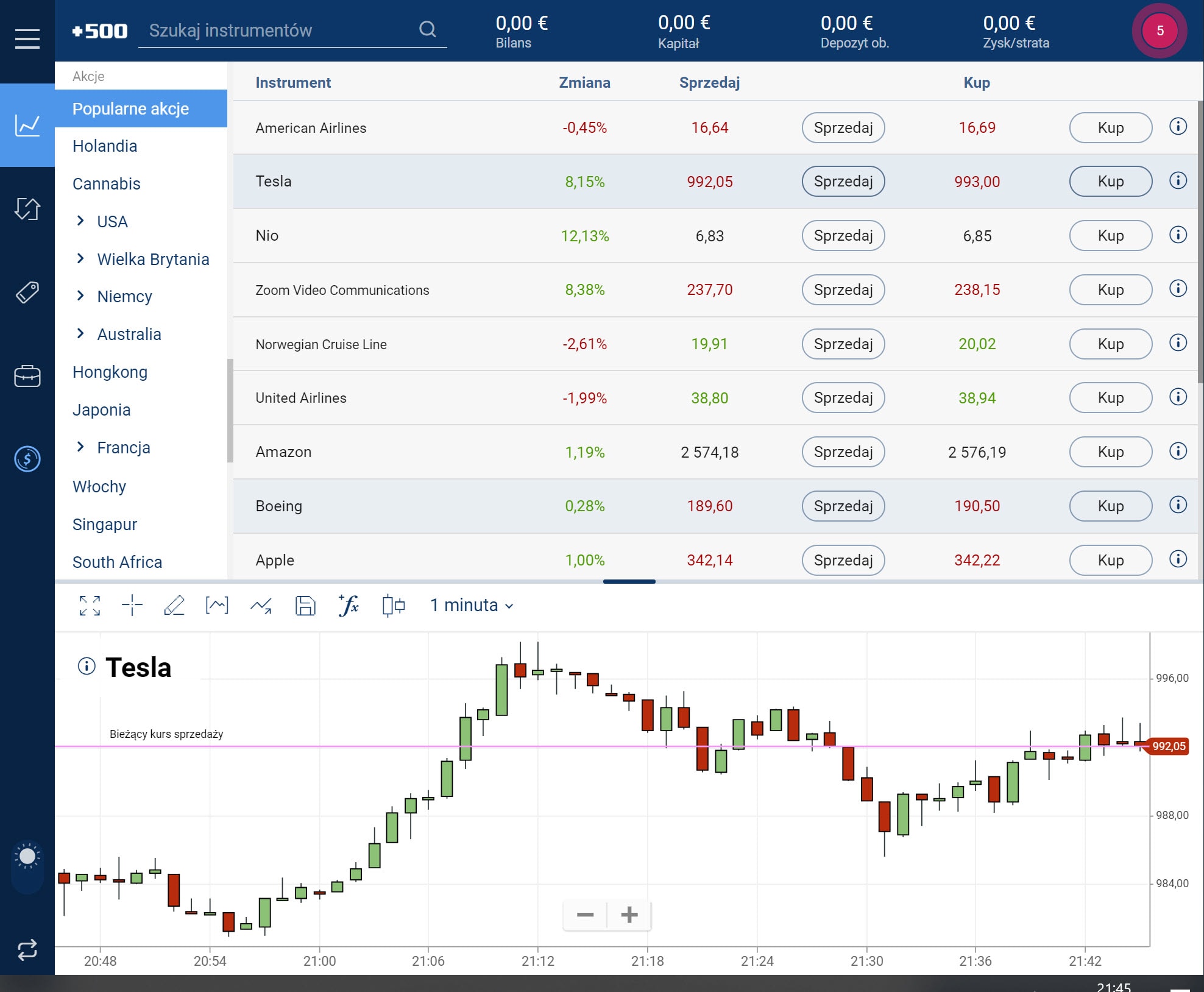Open the 1 minuta timeframe dropdown

472,606
